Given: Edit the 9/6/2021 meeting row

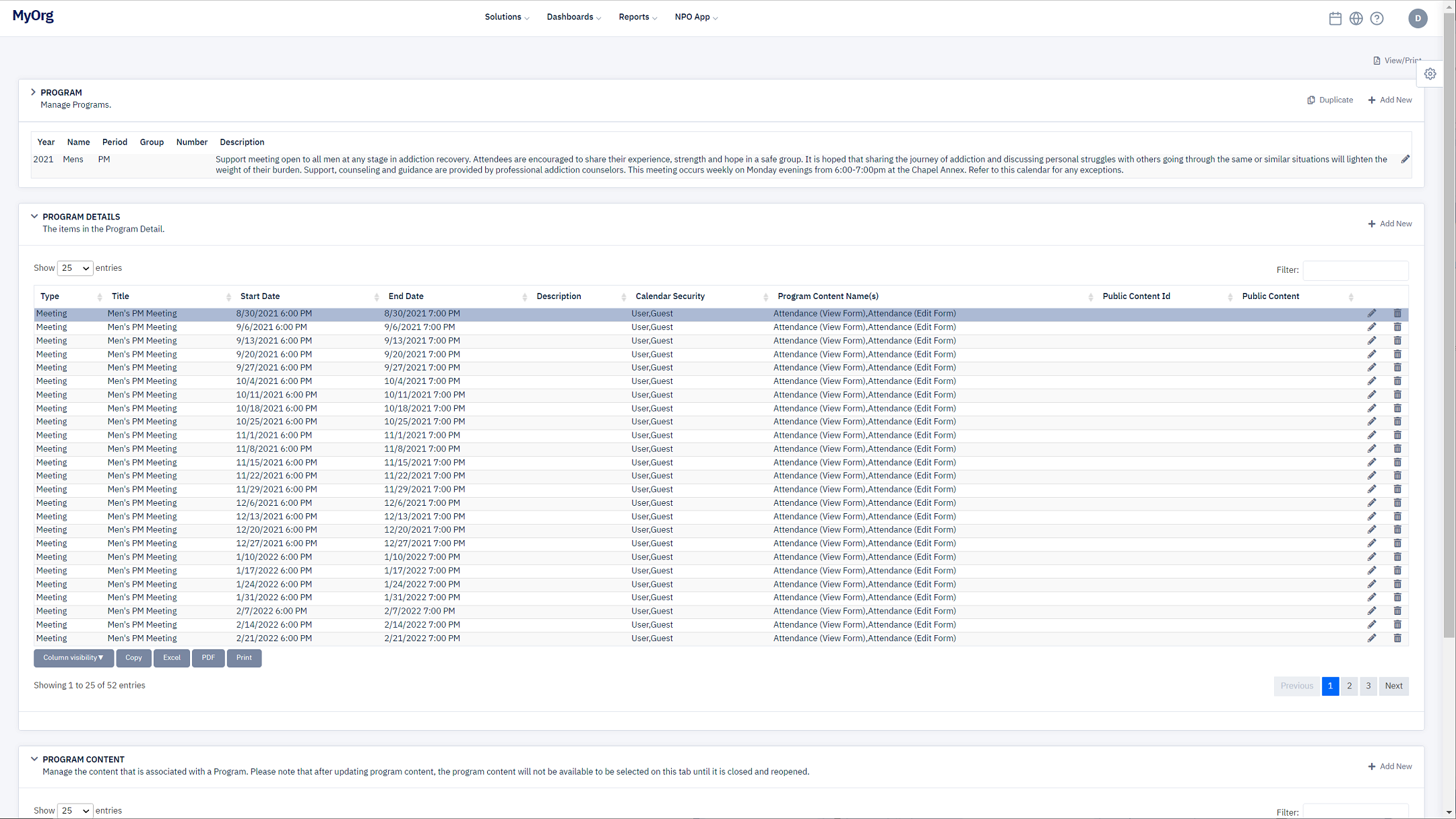Looking at the screenshot, I should 1371,327.
